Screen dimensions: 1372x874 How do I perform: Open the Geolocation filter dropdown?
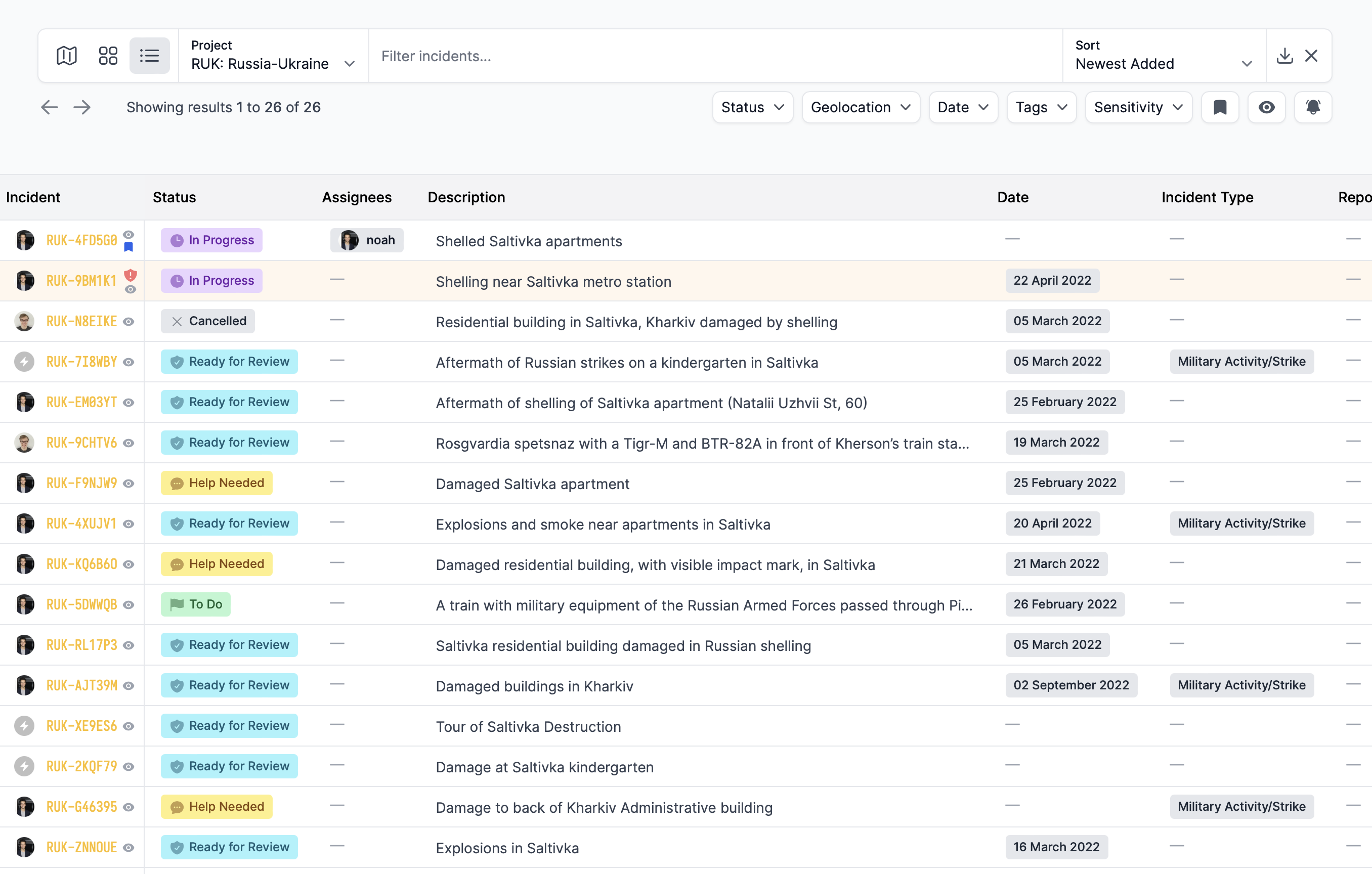point(861,107)
